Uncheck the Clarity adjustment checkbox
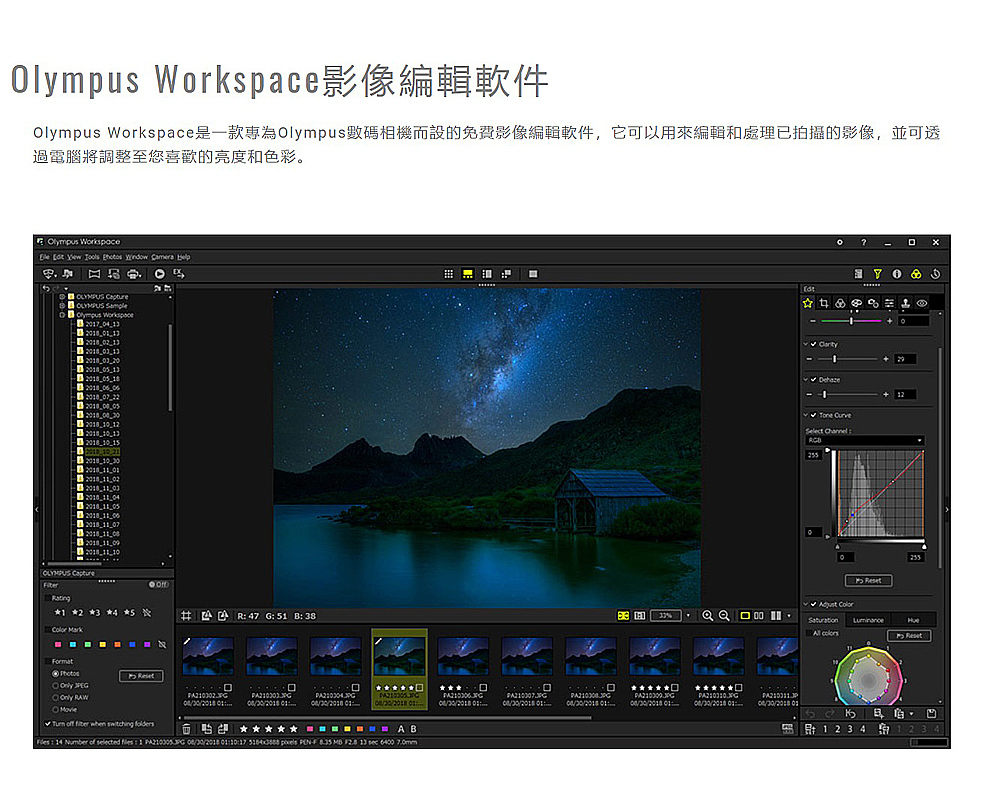The width and height of the screenshot is (990, 800). 814,344
